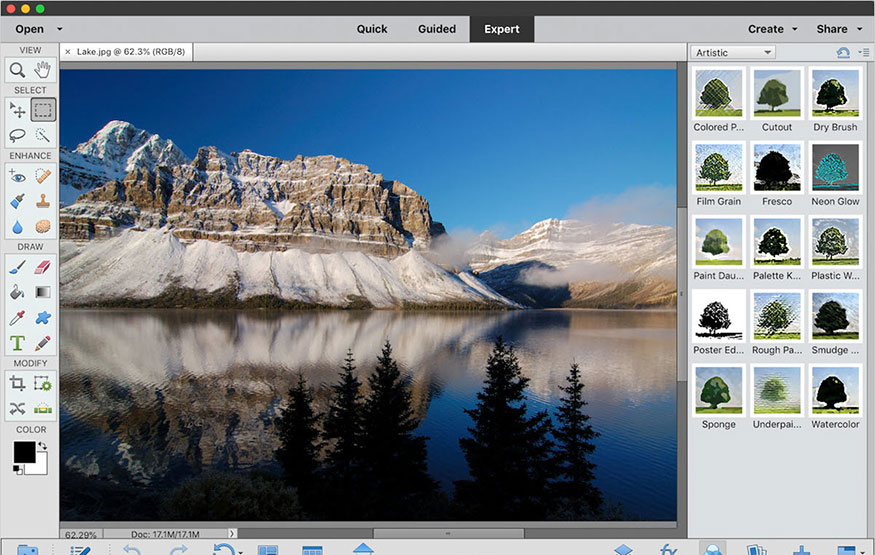Select the Gradient tool

tap(42, 292)
